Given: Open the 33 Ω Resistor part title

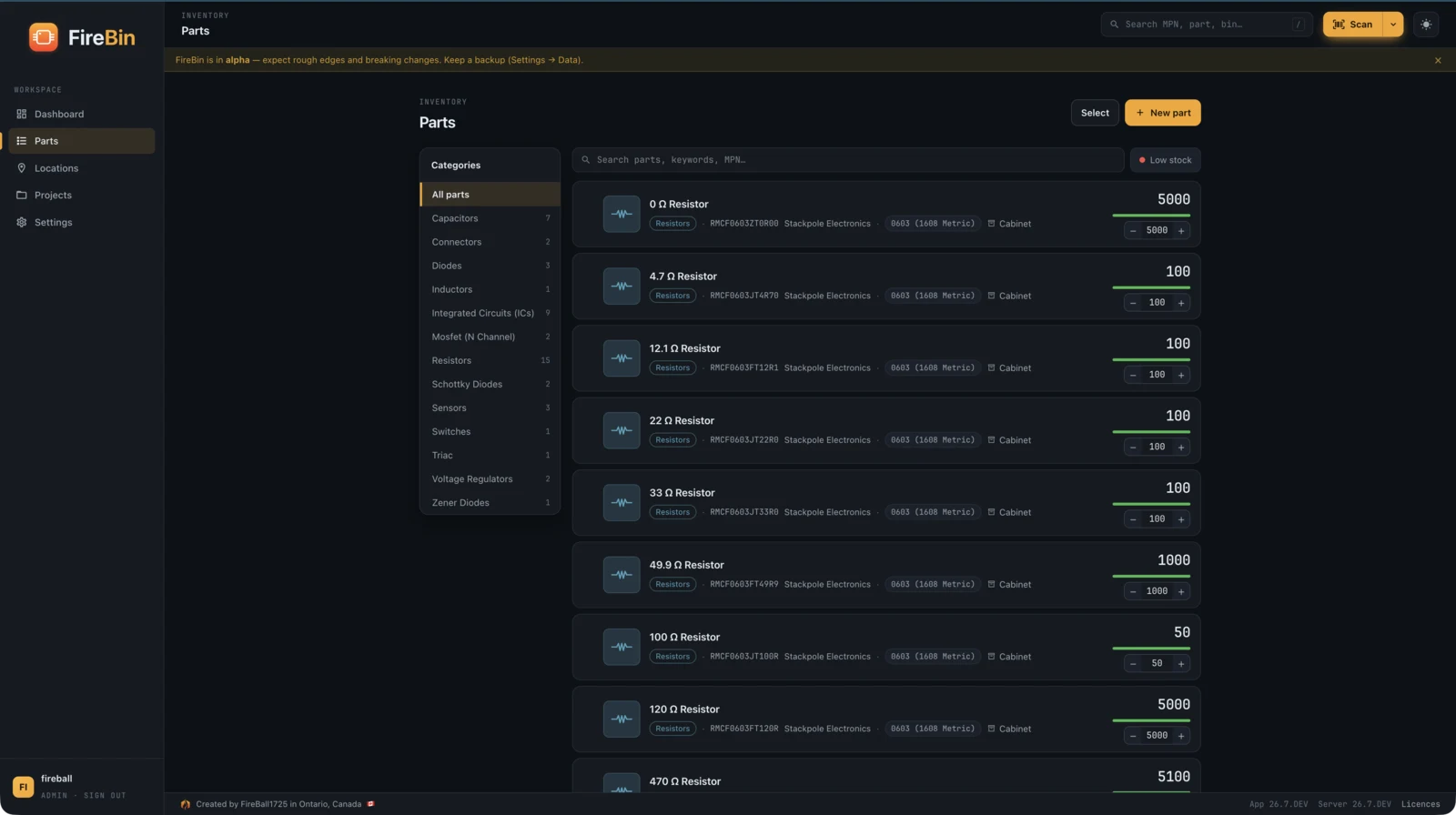Looking at the screenshot, I should point(682,493).
